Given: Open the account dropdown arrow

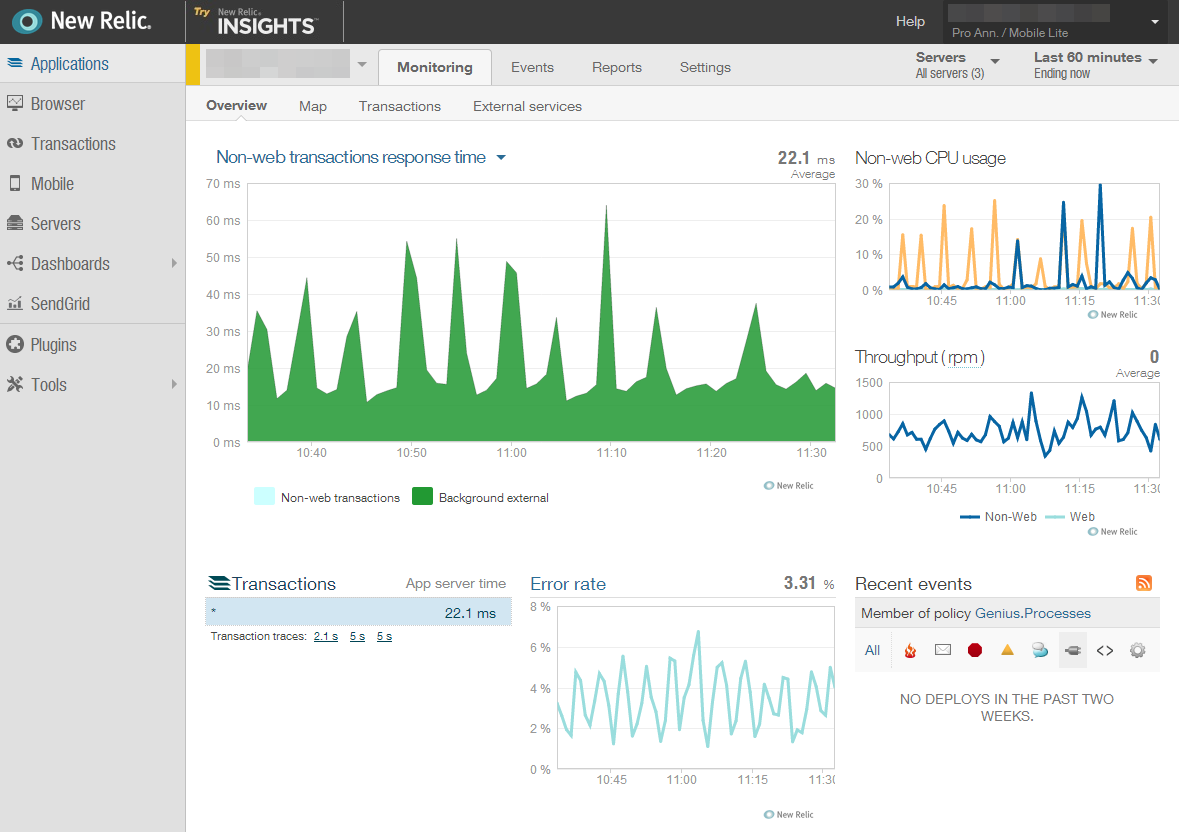Looking at the screenshot, I should pyautogui.click(x=1155, y=21).
